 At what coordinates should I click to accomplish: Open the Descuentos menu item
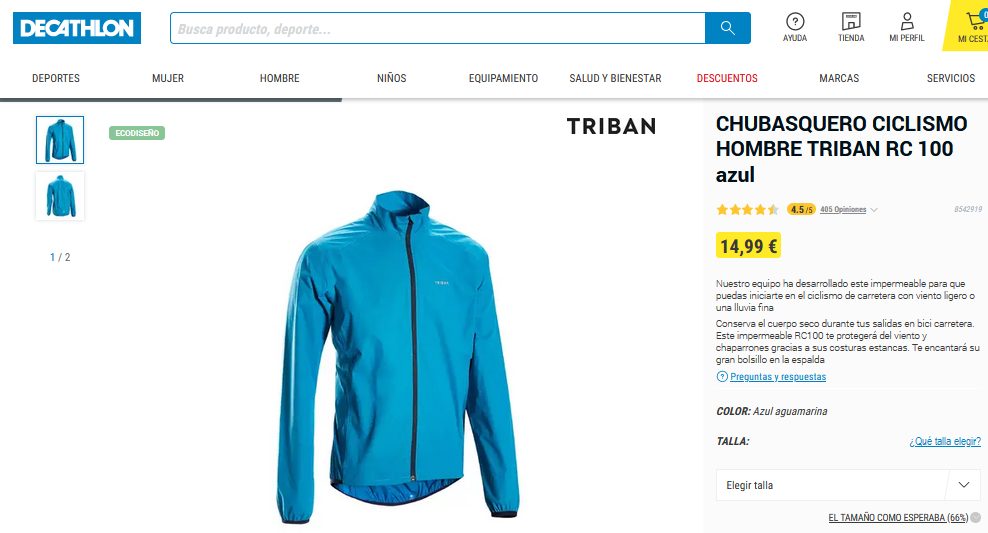[x=727, y=78]
